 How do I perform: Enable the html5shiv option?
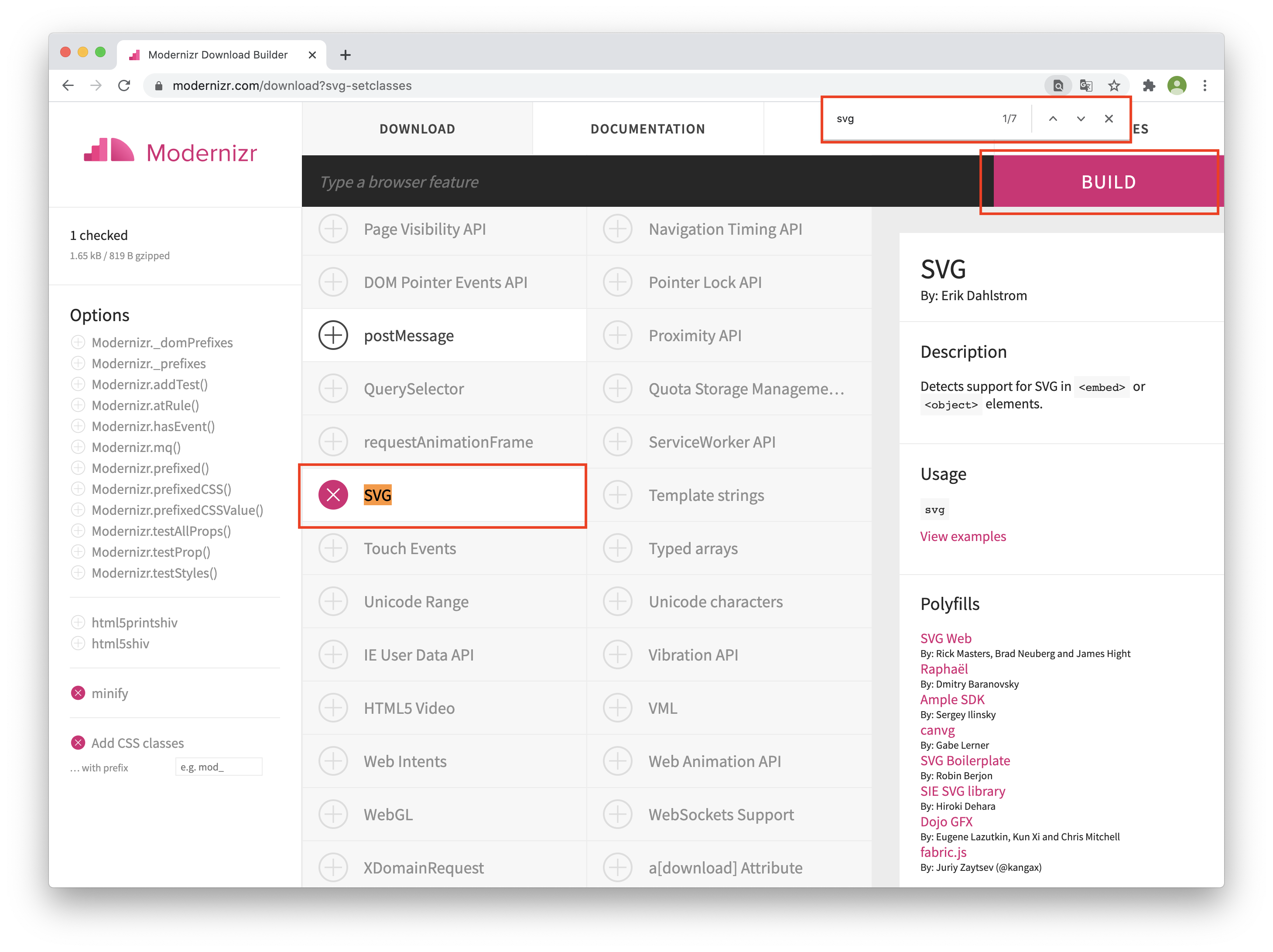[x=78, y=644]
